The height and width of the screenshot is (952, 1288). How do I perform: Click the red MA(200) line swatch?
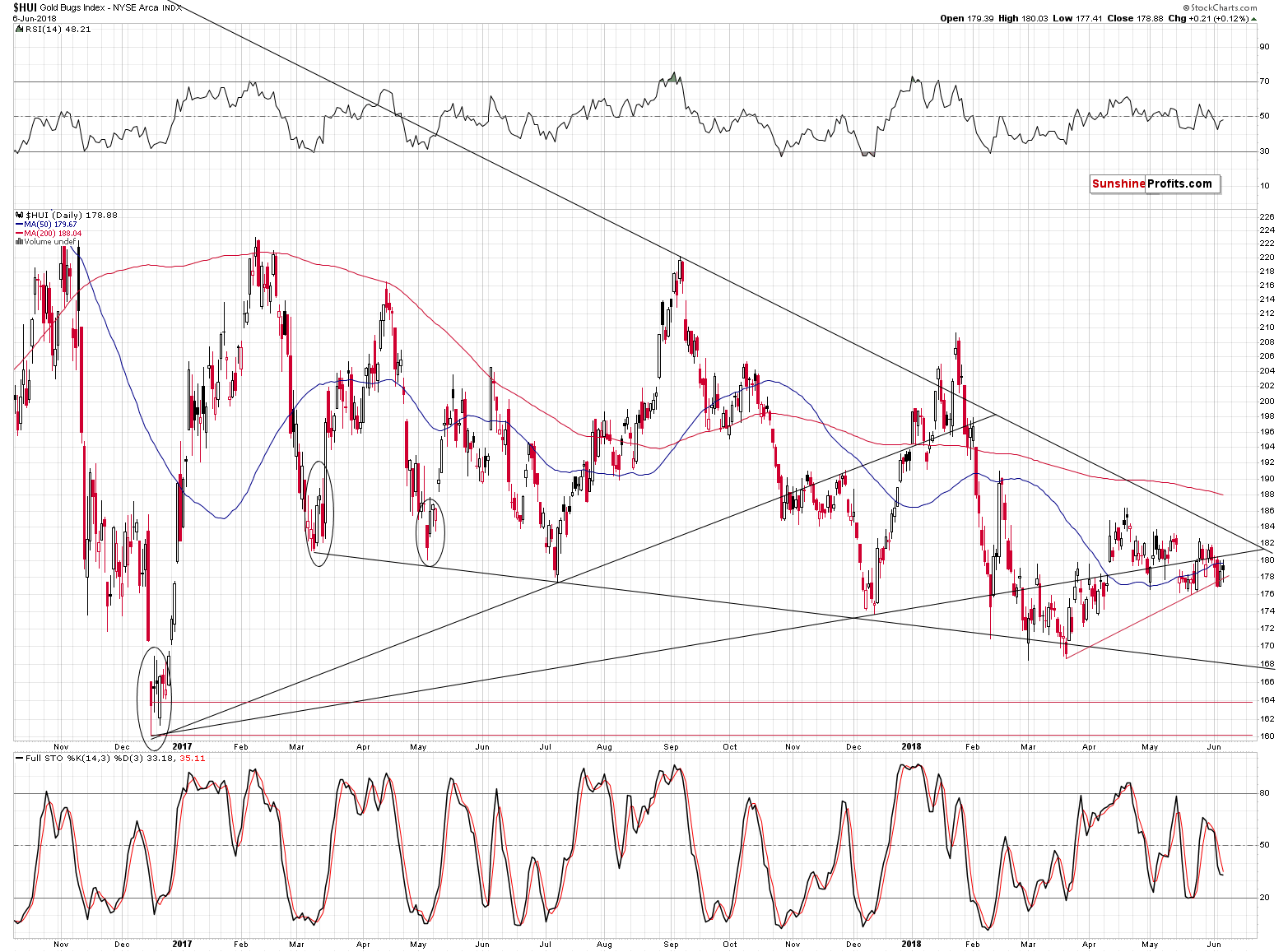(x=19, y=234)
